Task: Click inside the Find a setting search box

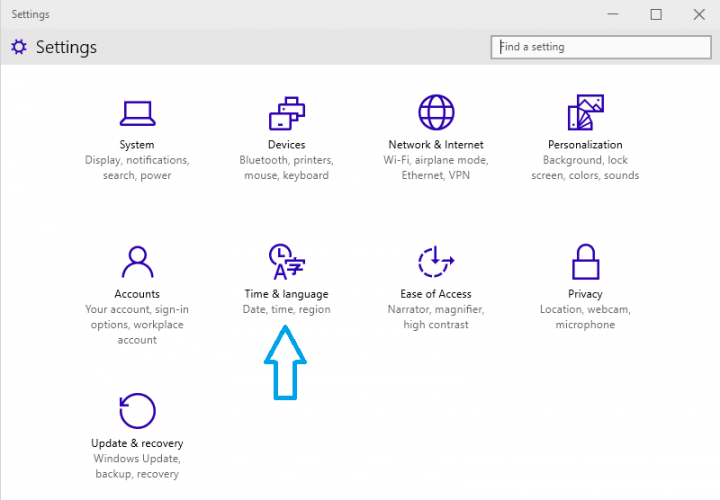Action: tap(601, 47)
